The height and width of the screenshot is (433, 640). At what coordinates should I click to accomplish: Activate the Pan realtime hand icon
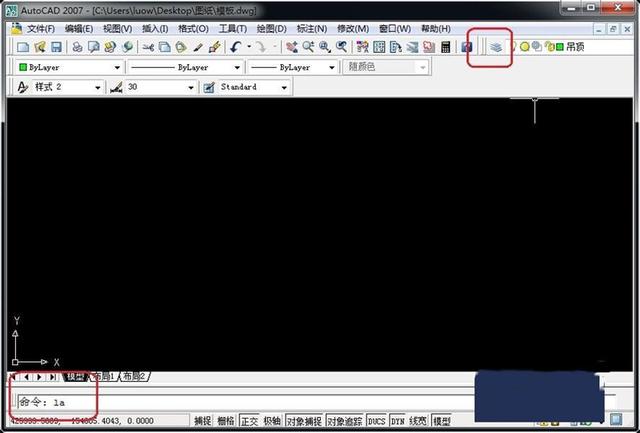(291, 47)
